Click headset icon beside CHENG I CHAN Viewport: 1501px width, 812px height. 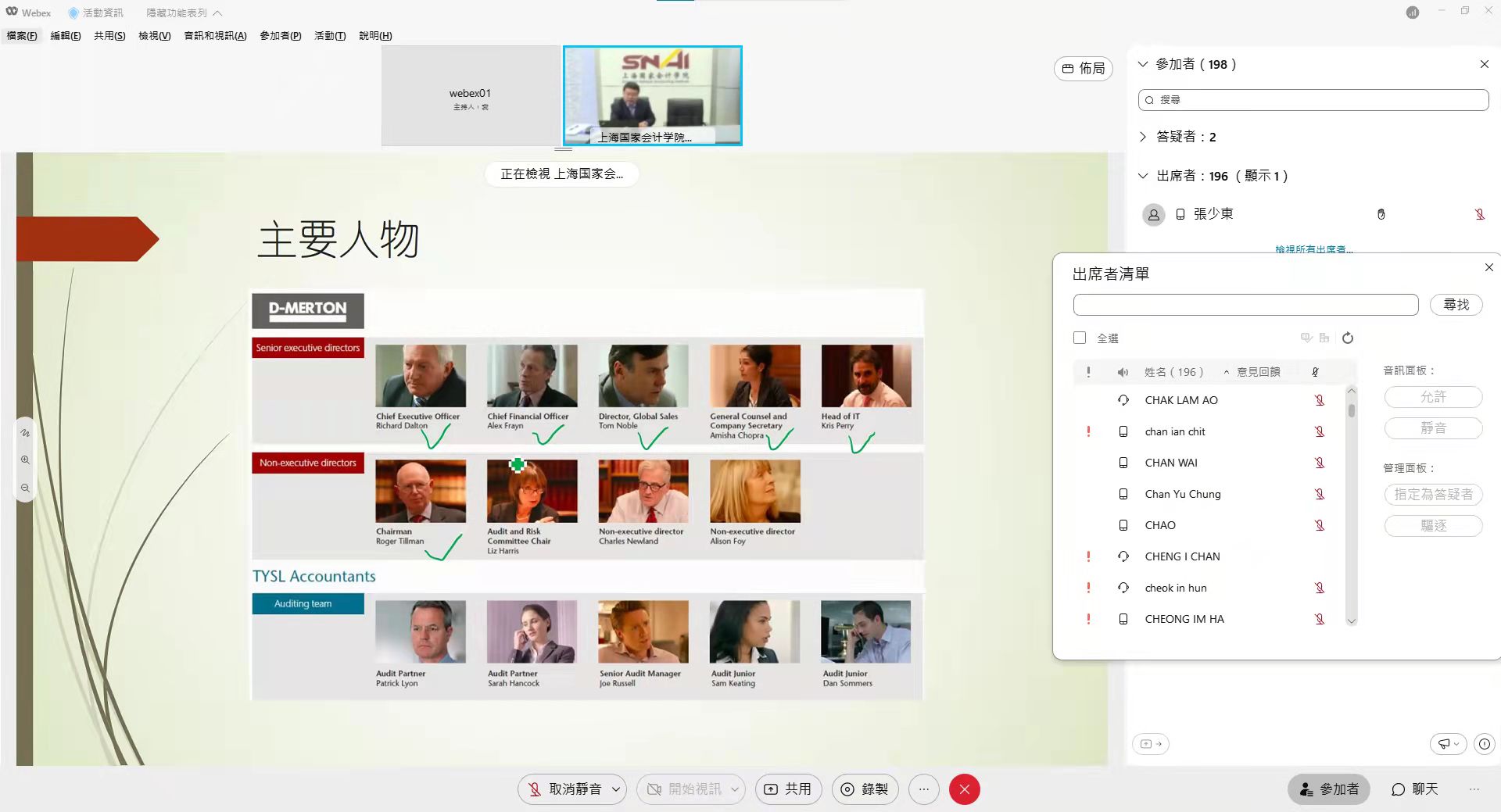1123,556
